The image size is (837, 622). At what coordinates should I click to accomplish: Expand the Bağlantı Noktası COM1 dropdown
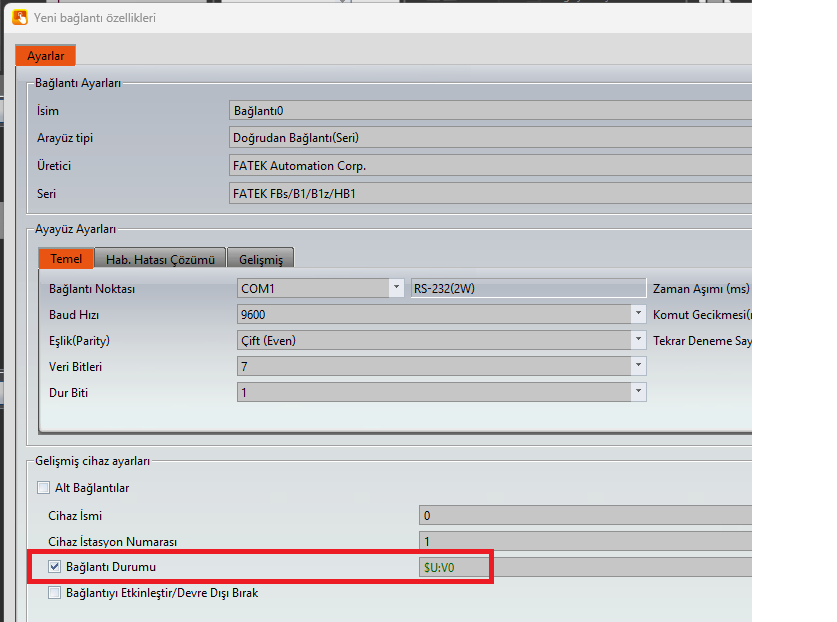pos(395,289)
